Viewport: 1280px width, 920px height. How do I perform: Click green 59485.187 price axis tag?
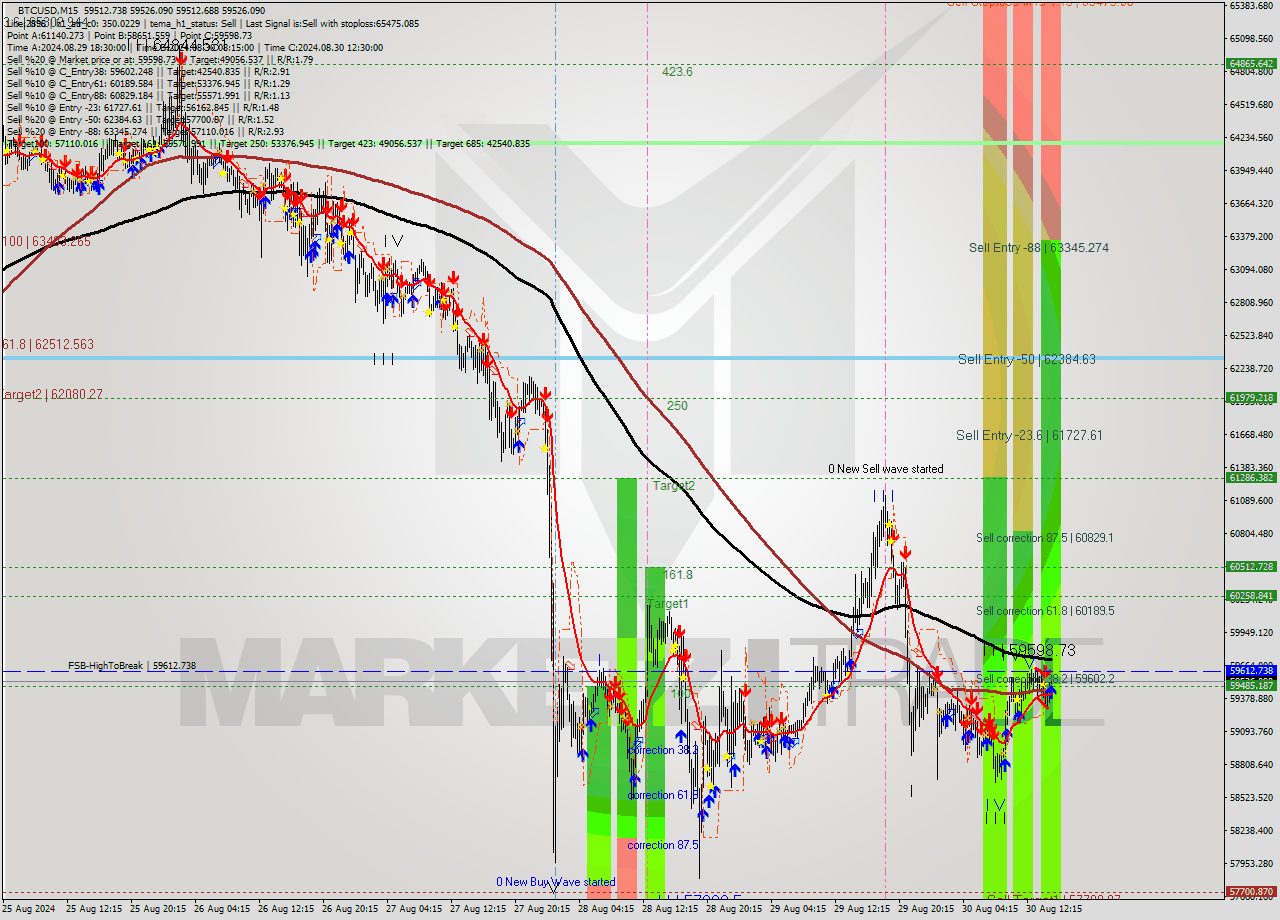click(x=1251, y=685)
